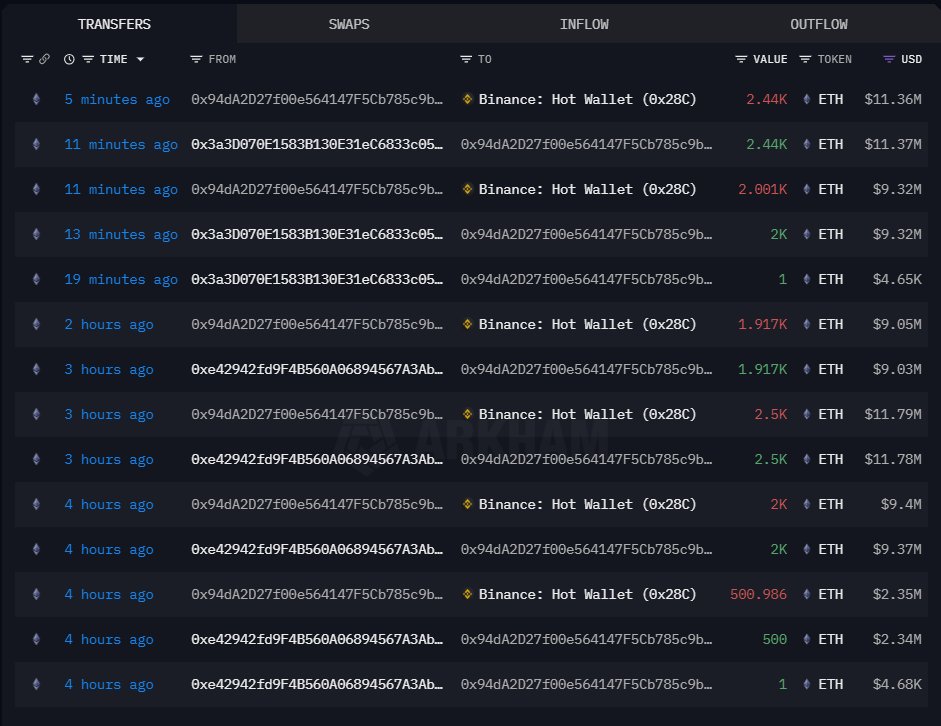Click Binance logo in $11.79M row
Image resolution: width=941 pixels, height=726 pixels.
click(x=467, y=414)
